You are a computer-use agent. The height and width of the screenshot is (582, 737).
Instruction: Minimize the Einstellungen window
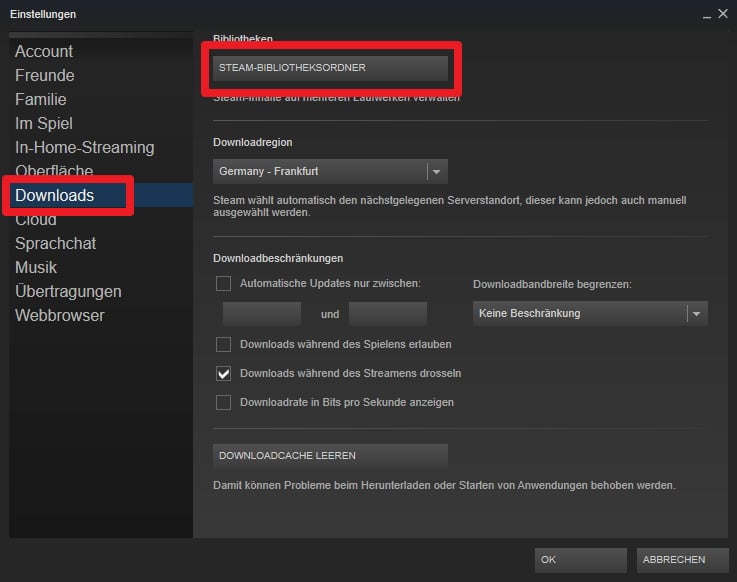(706, 15)
